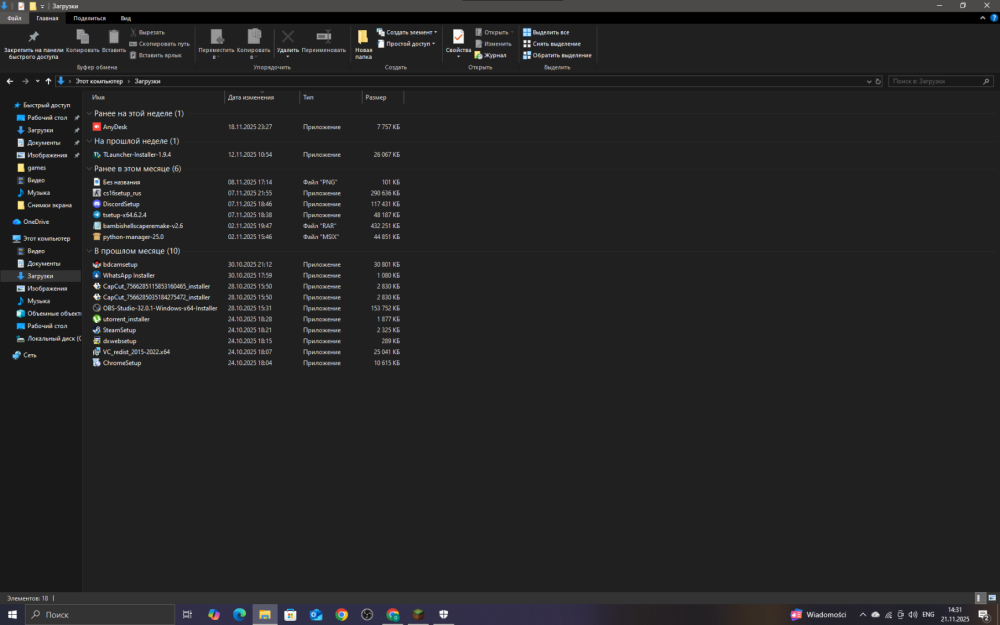Click the taskbar Поиск search box

tap(100, 614)
